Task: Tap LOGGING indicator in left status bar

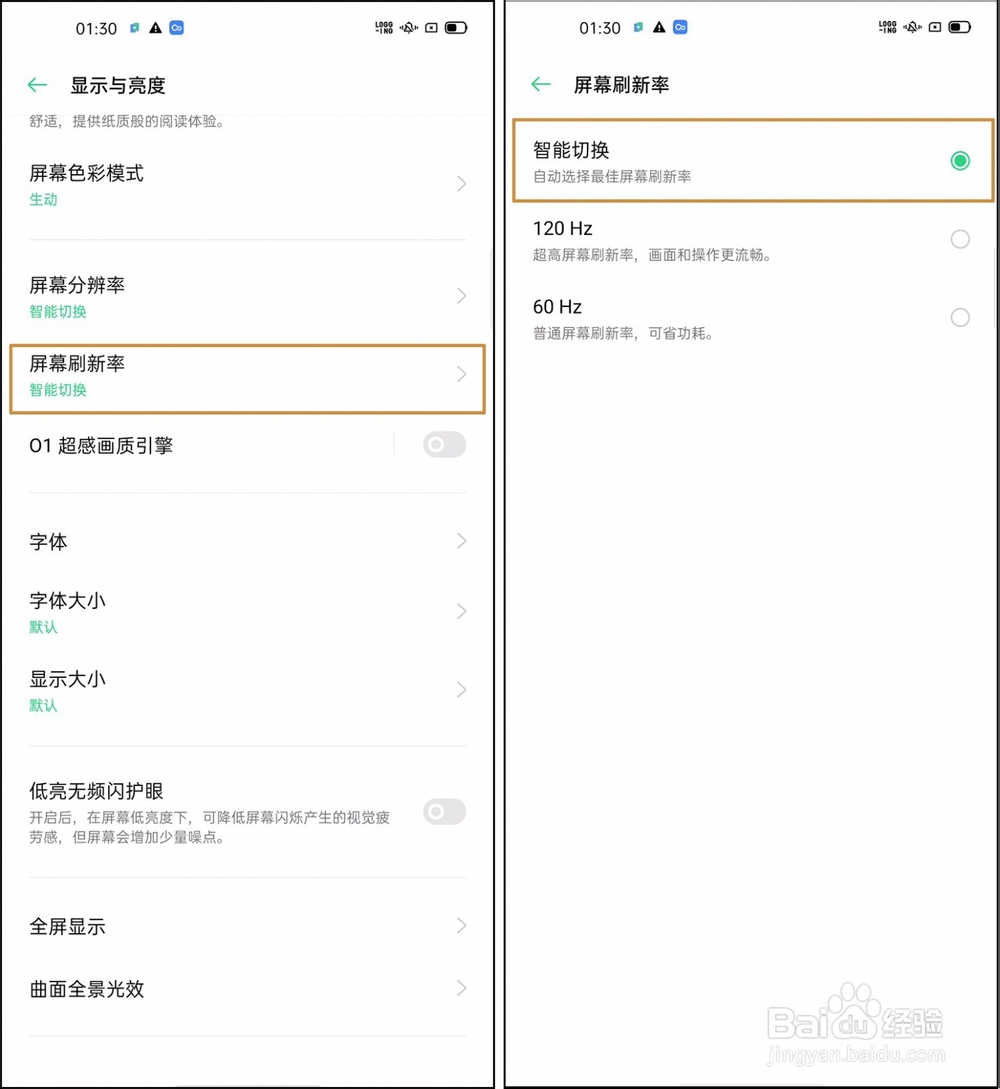Action: 384,28
